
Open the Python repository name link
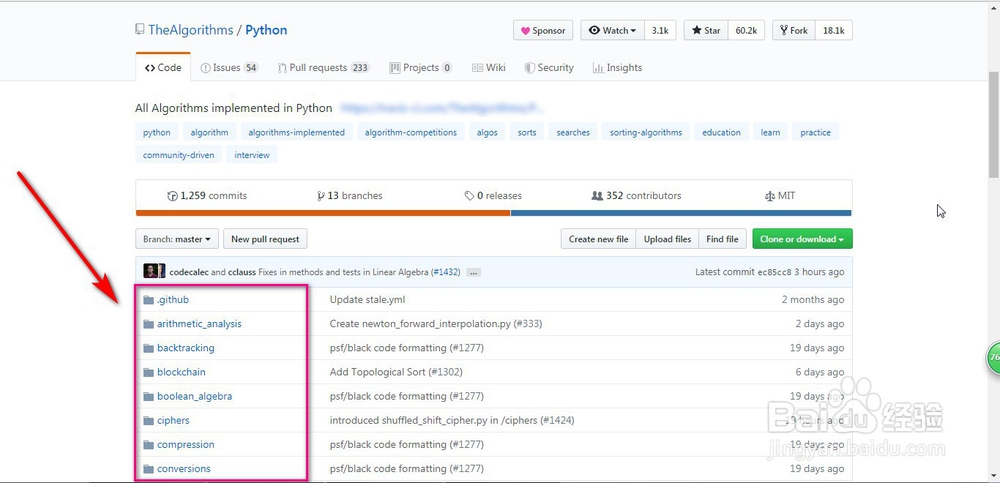coord(266,30)
